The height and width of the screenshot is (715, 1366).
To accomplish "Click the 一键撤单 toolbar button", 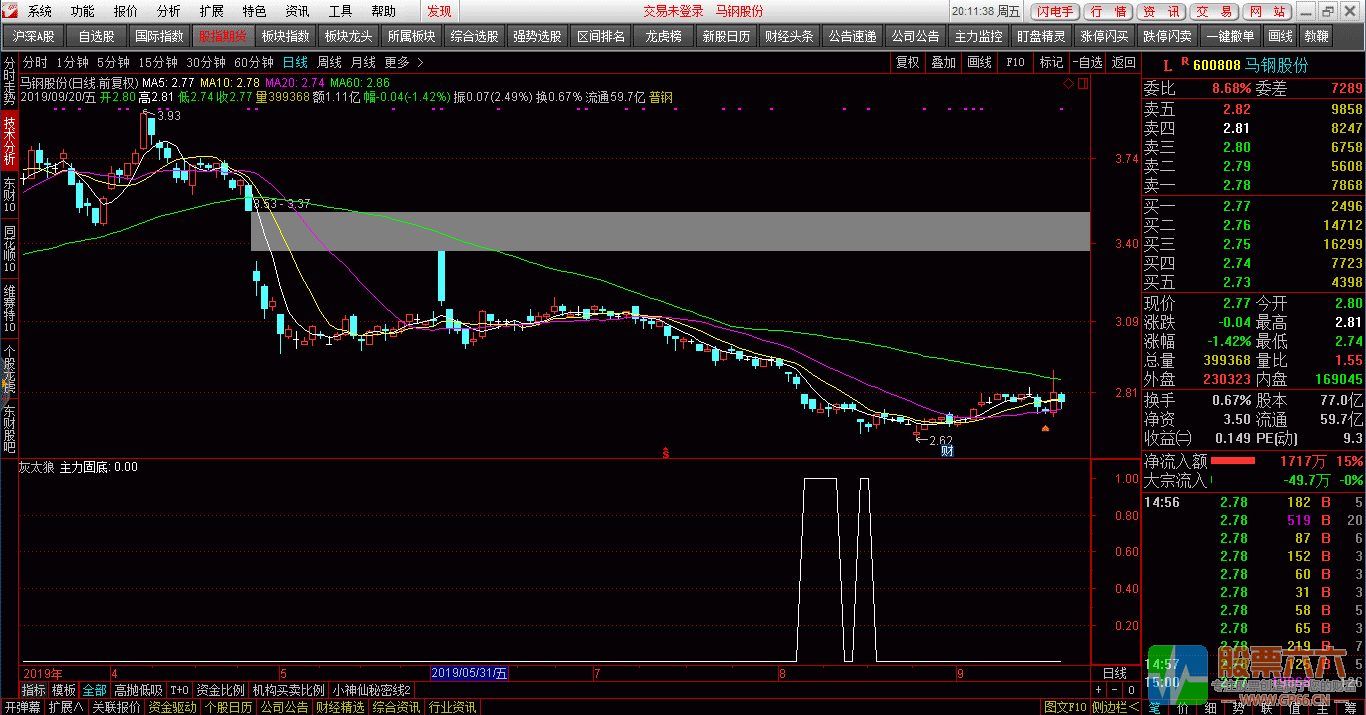I will tap(1231, 36).
